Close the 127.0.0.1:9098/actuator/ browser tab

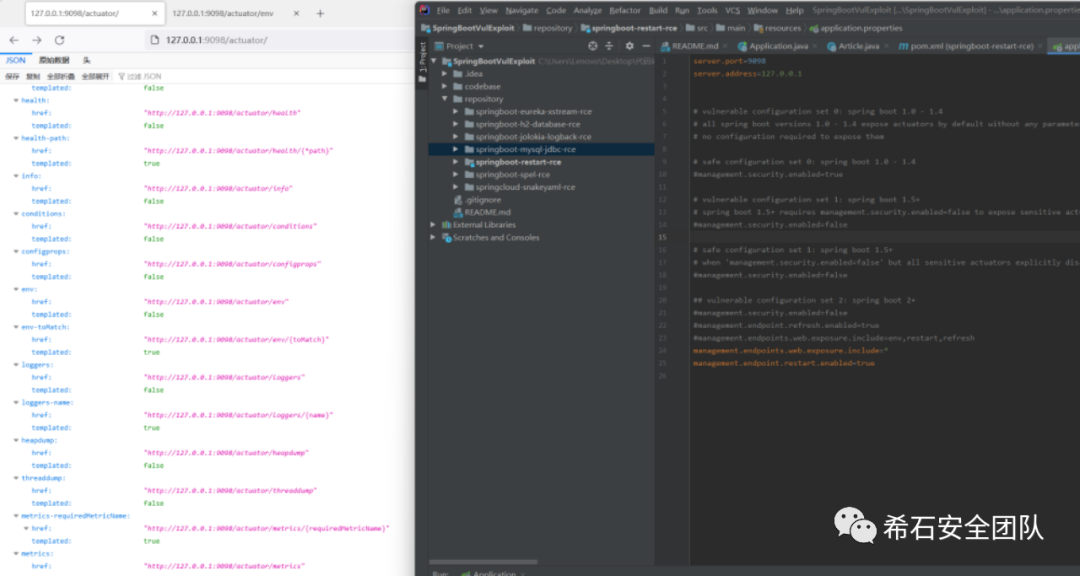[x=154, y=13]
